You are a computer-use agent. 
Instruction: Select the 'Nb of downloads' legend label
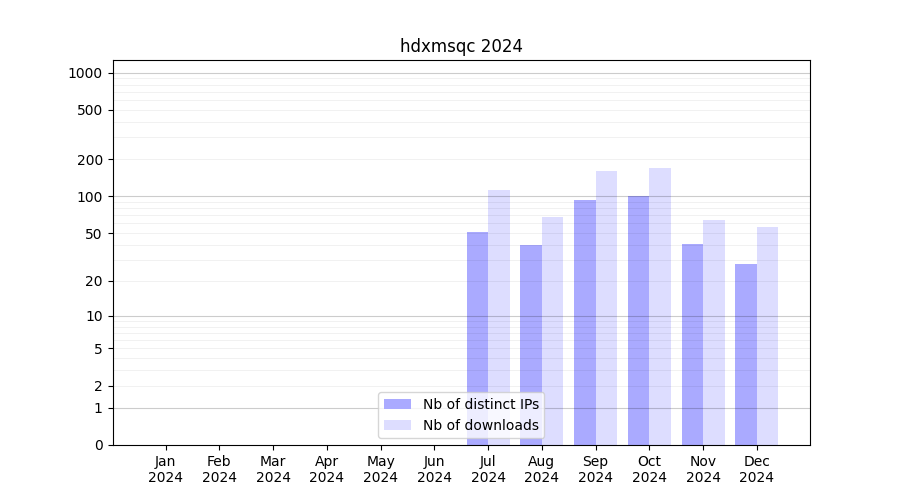pos(480,425)
